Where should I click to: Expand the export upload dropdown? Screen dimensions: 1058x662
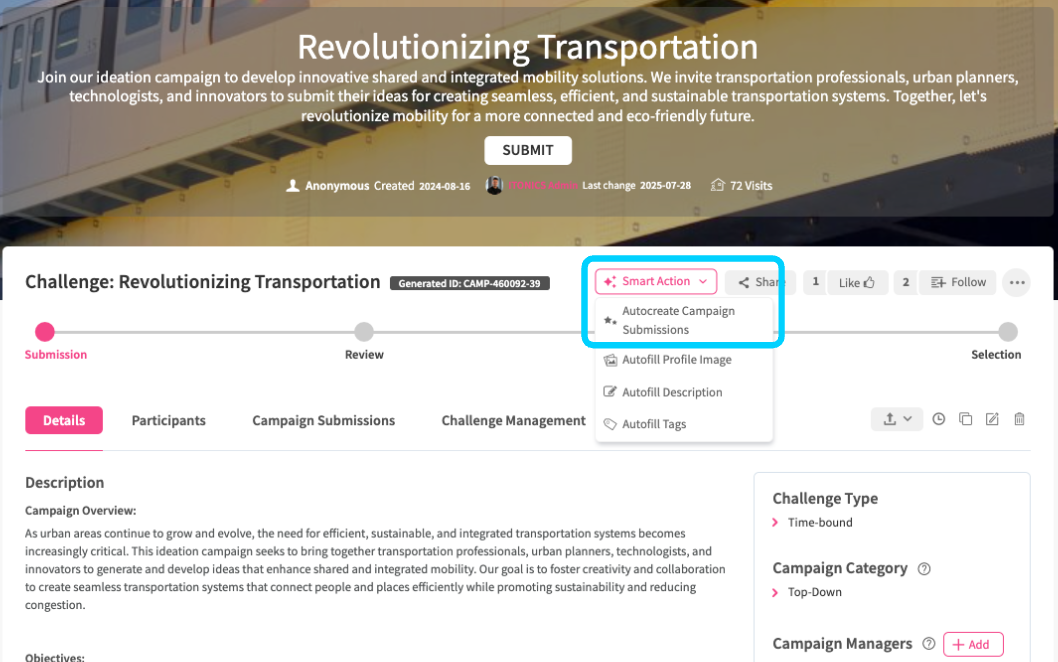896,419
